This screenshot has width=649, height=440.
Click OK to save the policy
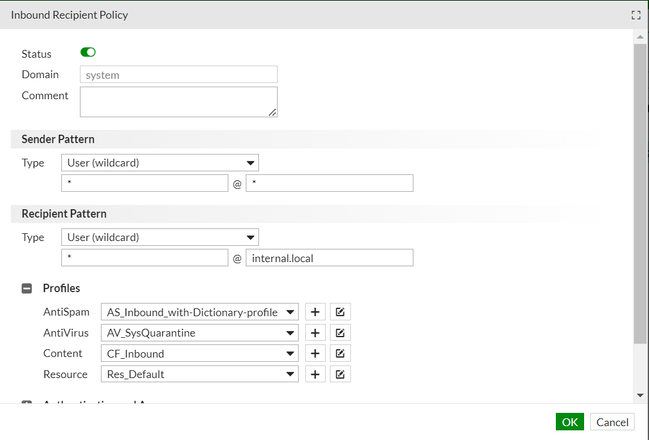(570, 422)
